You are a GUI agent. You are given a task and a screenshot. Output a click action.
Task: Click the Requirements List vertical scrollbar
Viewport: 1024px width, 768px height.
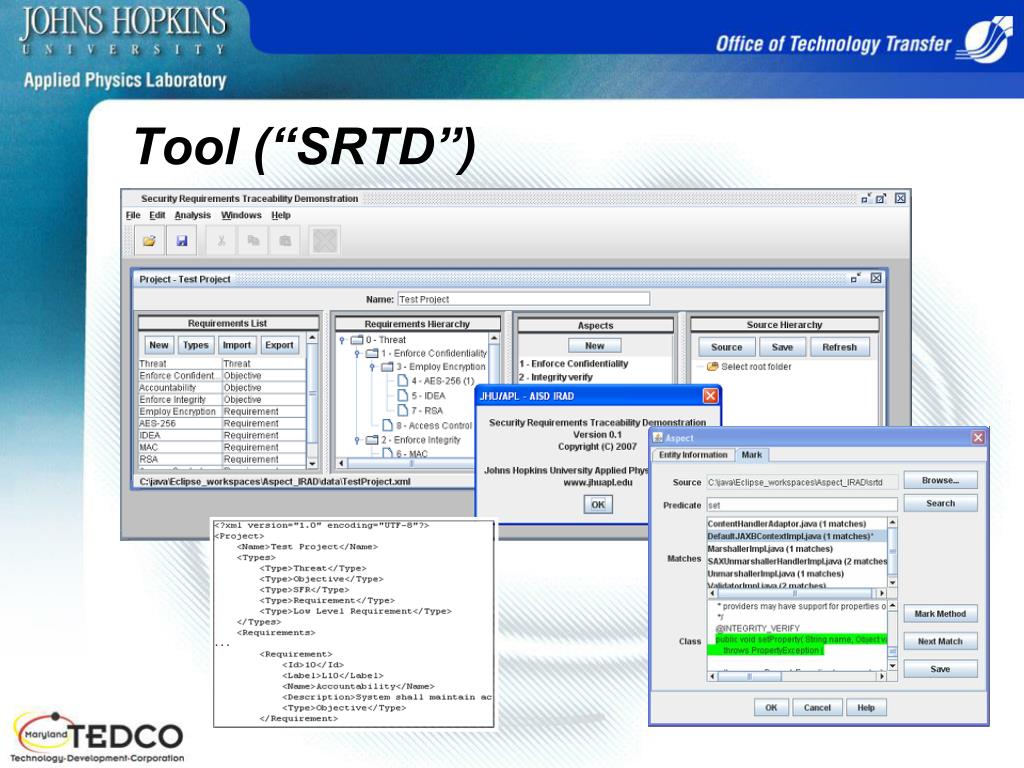[x=312, y=400]
